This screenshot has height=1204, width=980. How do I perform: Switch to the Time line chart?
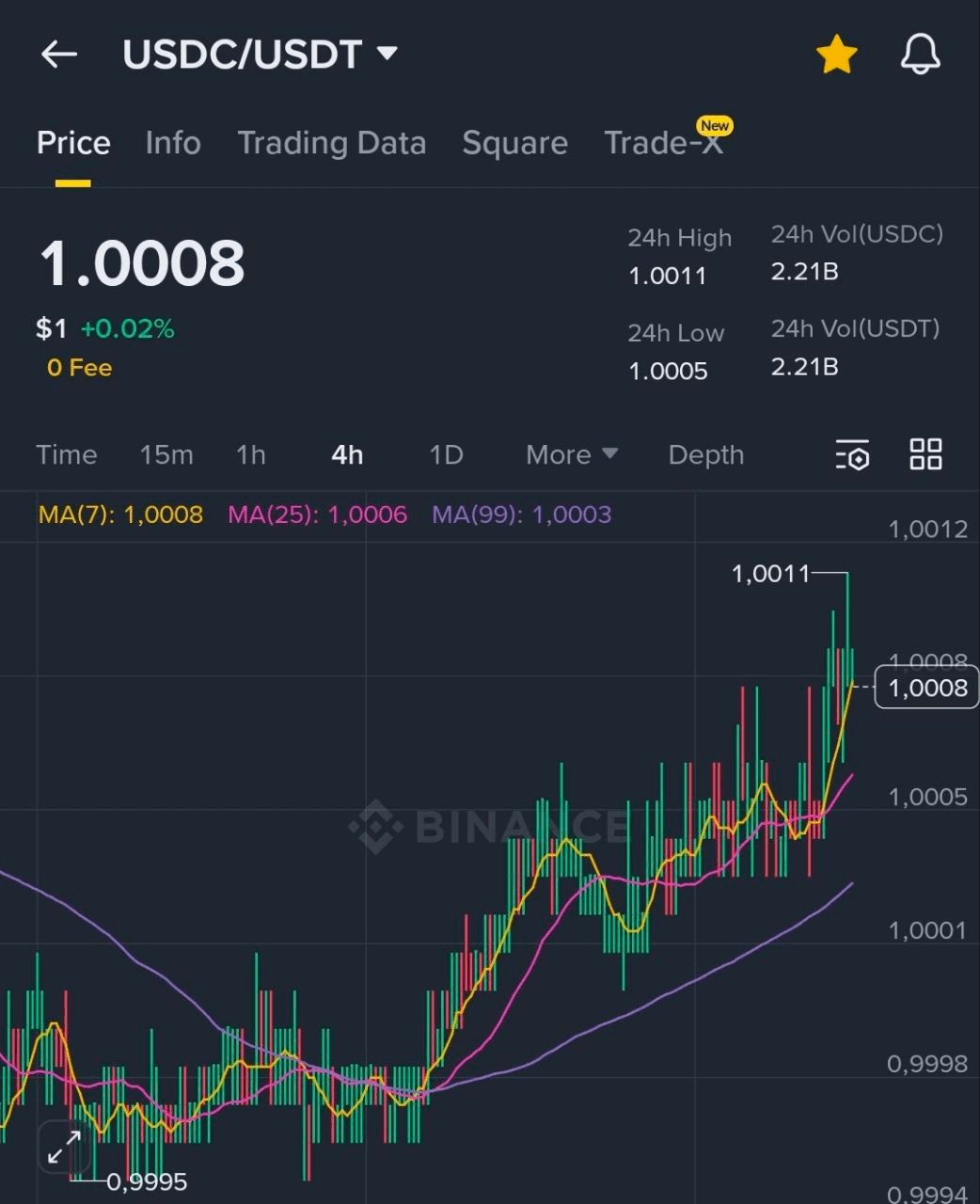[67, 455]
